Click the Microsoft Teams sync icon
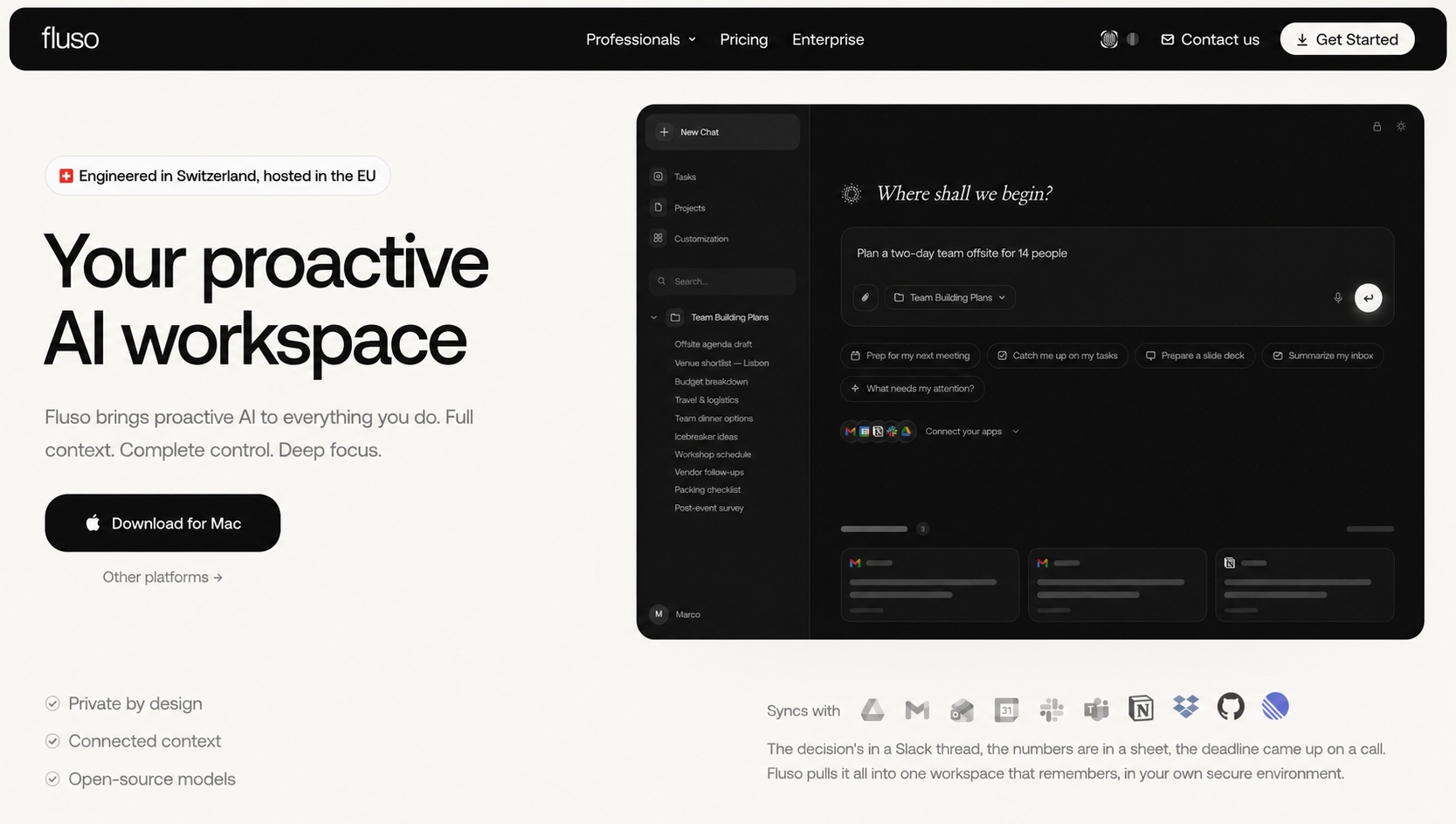The image size is (1456, 824). click(x=1096, y=710)
